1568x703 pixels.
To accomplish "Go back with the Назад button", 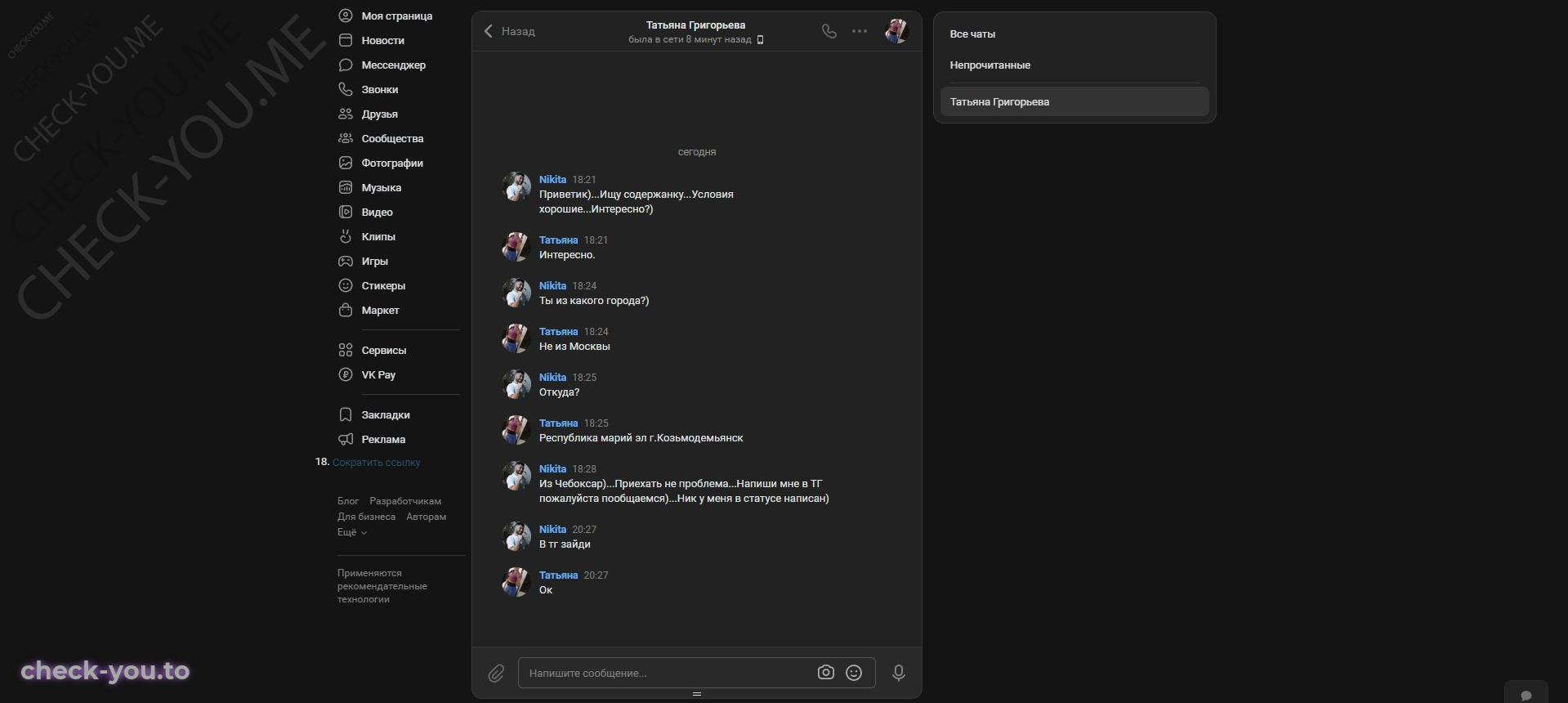I will pyautogui.click(x=509, y=31).
